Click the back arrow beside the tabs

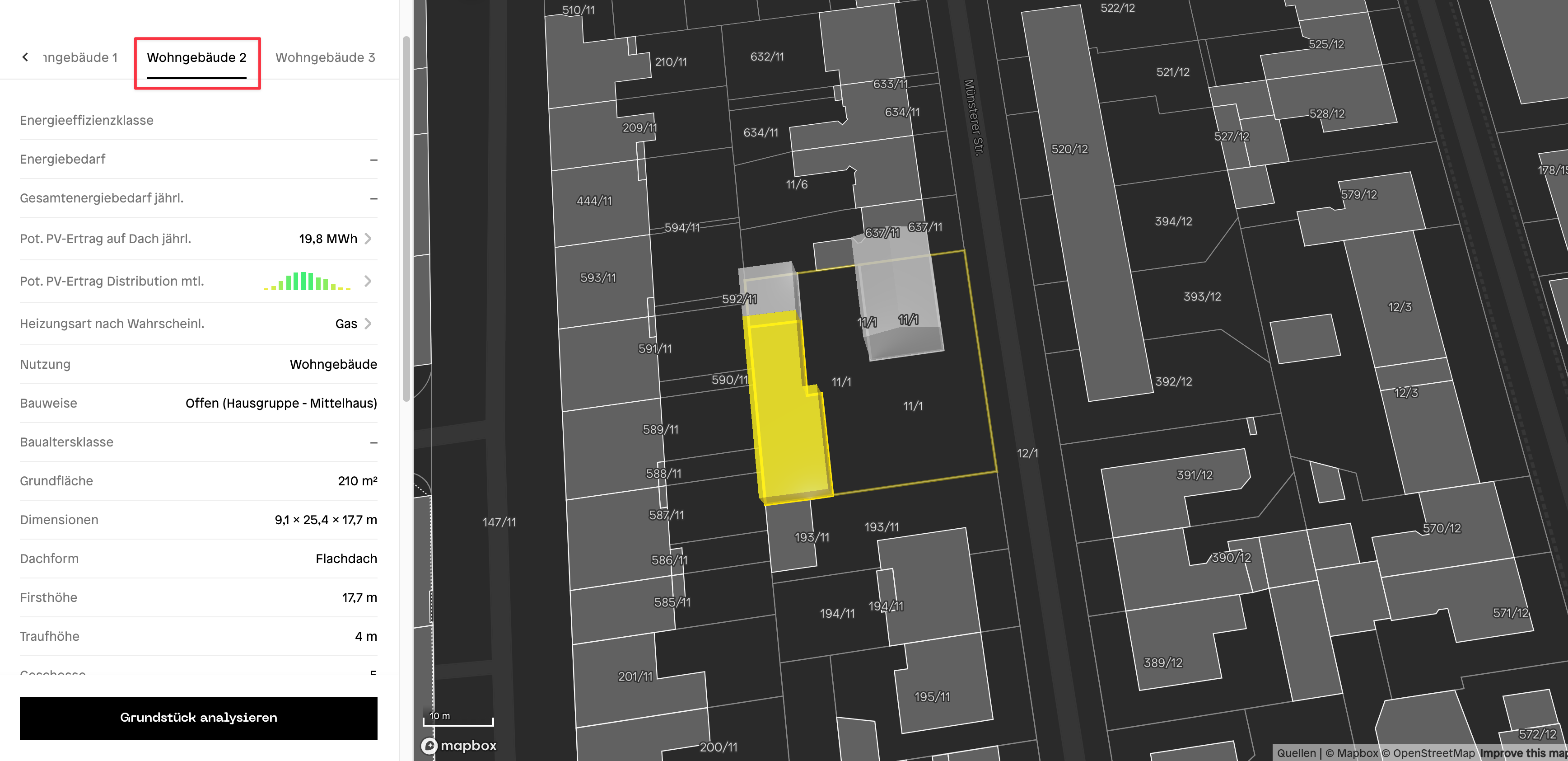click(25, 57)
